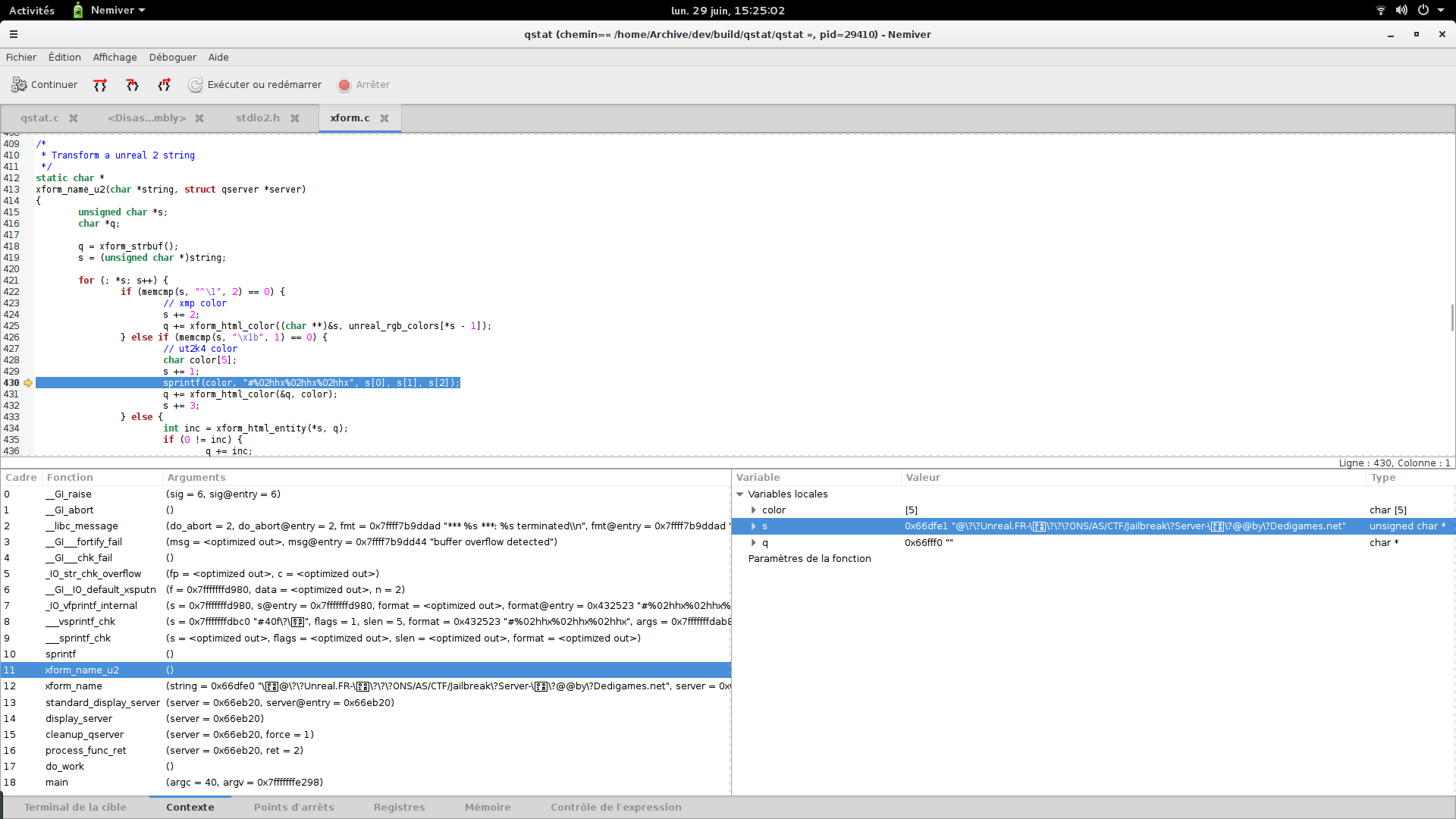
Task: Click the Points d'arrêts tab
Action: (x=294, y=807)
